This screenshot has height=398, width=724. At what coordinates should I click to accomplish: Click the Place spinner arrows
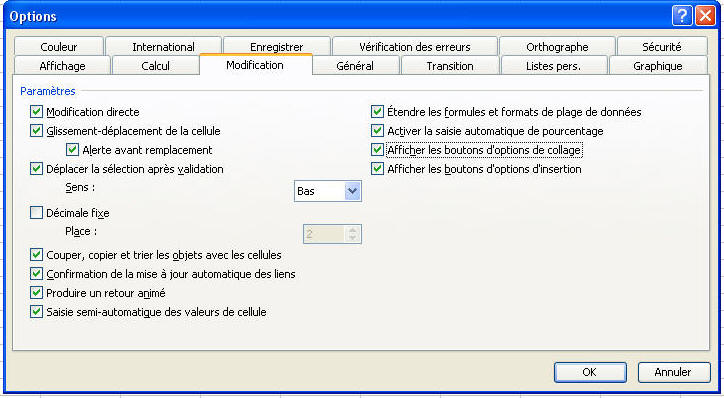(x=352, y=234)
